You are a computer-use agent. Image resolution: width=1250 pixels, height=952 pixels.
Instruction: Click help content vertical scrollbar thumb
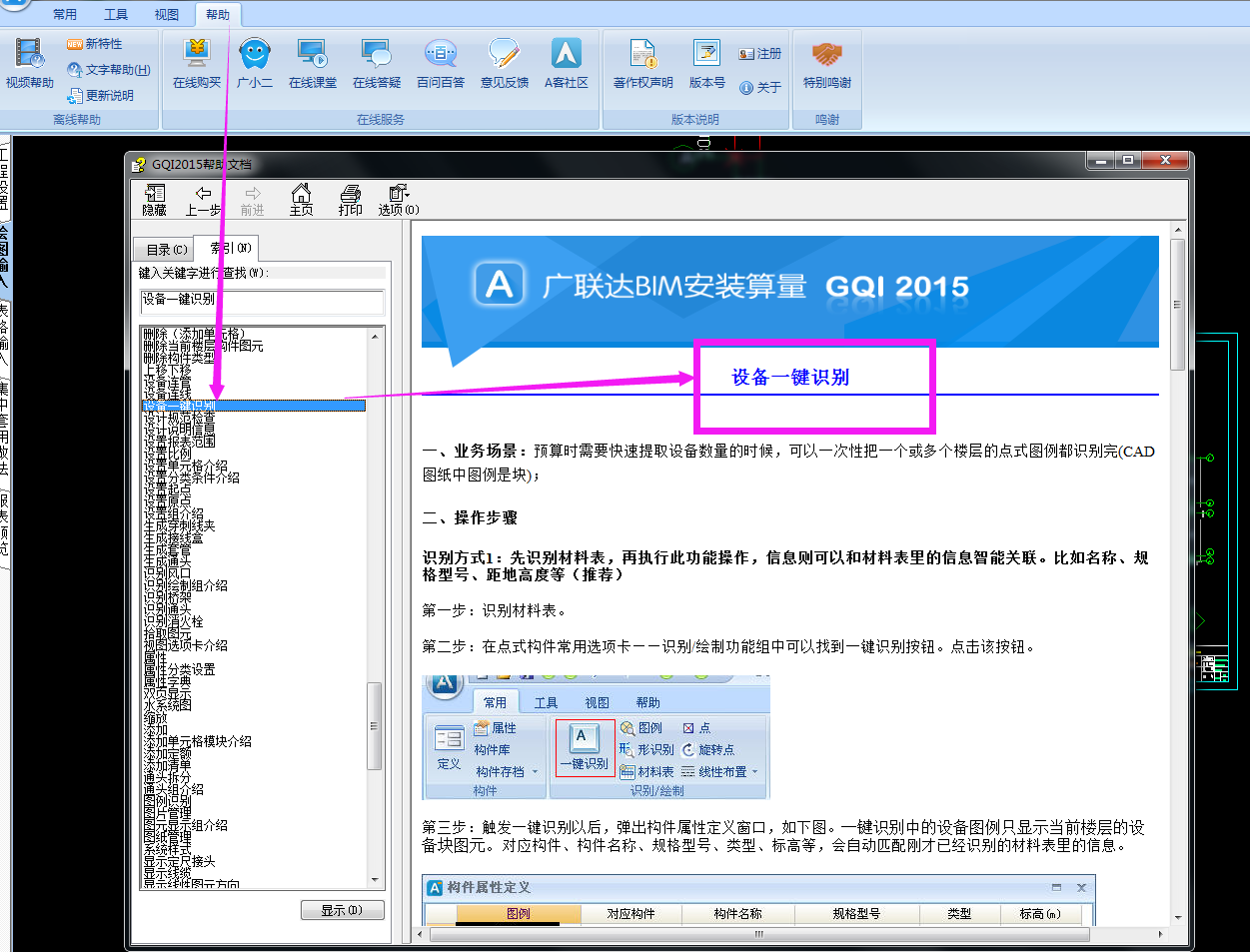tap(1177, 305)
